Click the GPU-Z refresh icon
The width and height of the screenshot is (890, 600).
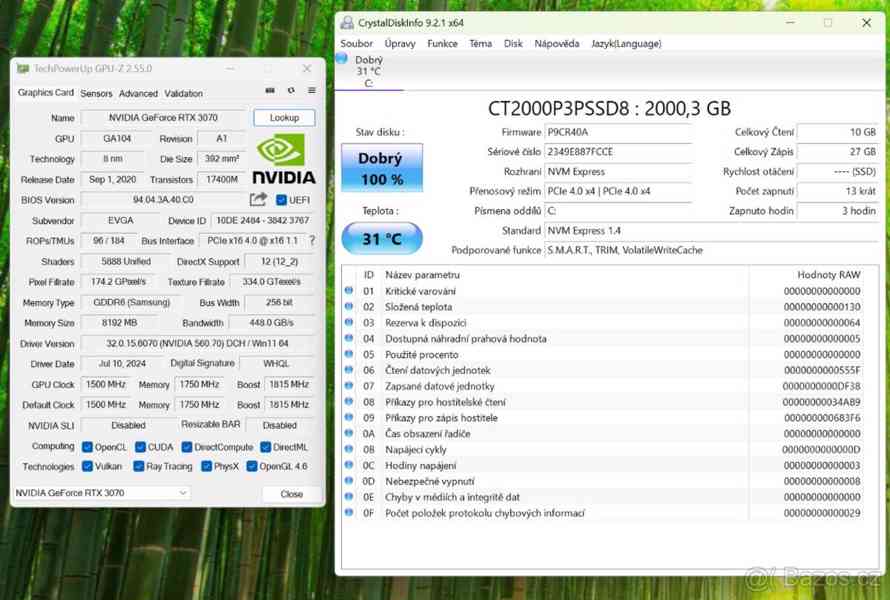point(291,90)
